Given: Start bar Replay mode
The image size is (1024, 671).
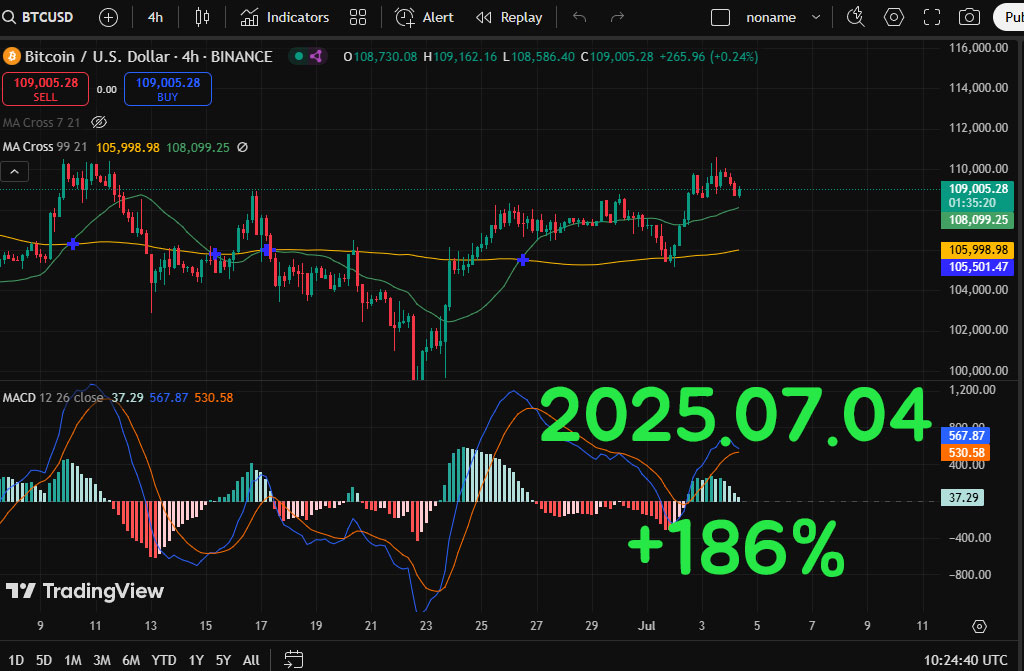Looking at the screenshot, I should coord(509,18).
